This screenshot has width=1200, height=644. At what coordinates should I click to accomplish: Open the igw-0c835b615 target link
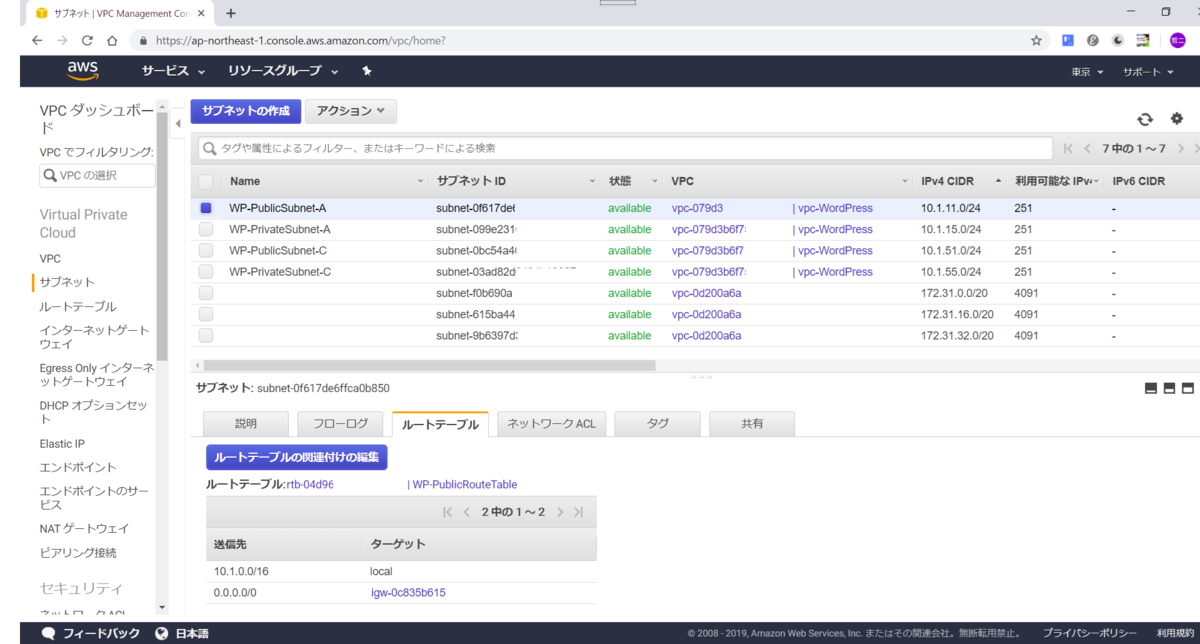click(408, 592)
